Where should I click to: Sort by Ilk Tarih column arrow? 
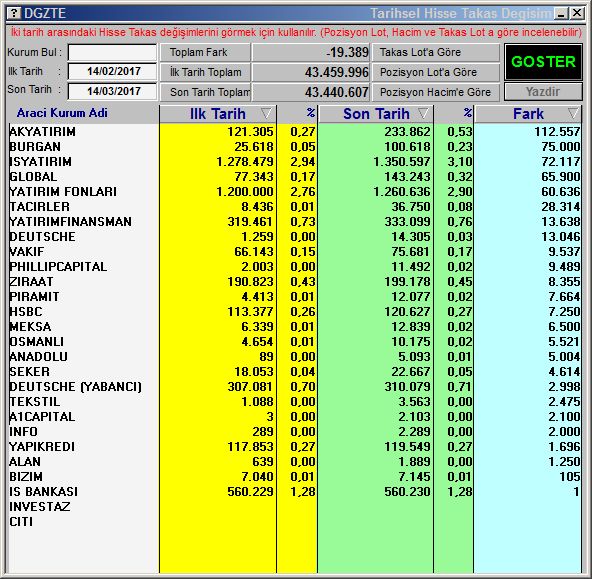click(266, 113)
